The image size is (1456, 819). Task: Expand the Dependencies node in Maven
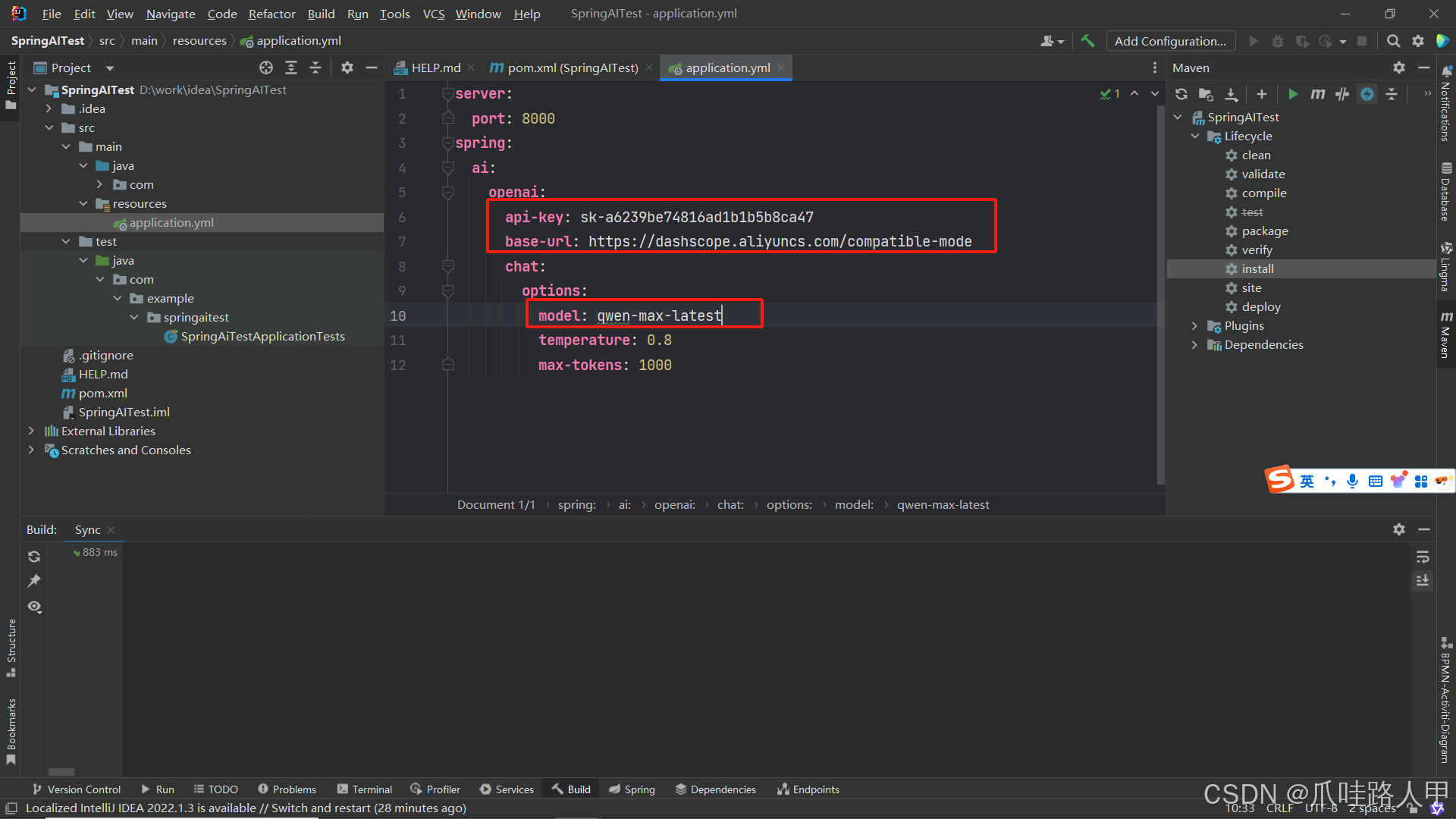click(1195, 345)
